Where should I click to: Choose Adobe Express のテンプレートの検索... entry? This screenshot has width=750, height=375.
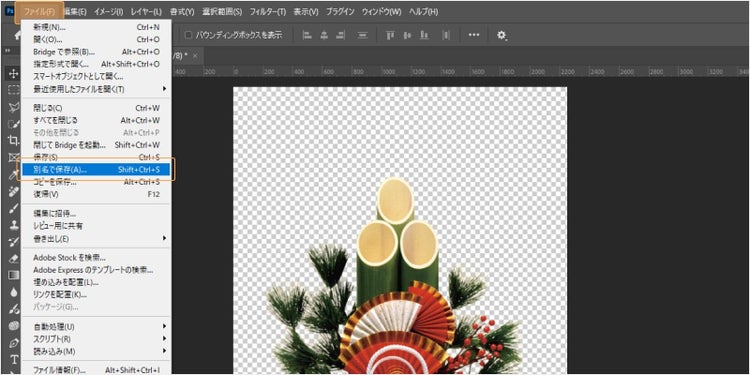[x=96, y=270]
